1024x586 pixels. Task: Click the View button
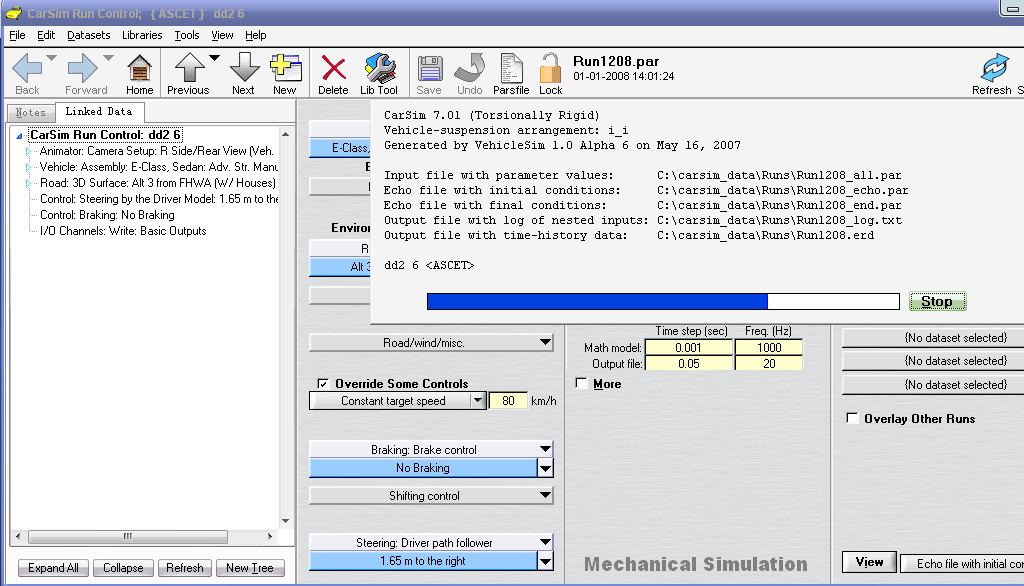coord(869,562)
